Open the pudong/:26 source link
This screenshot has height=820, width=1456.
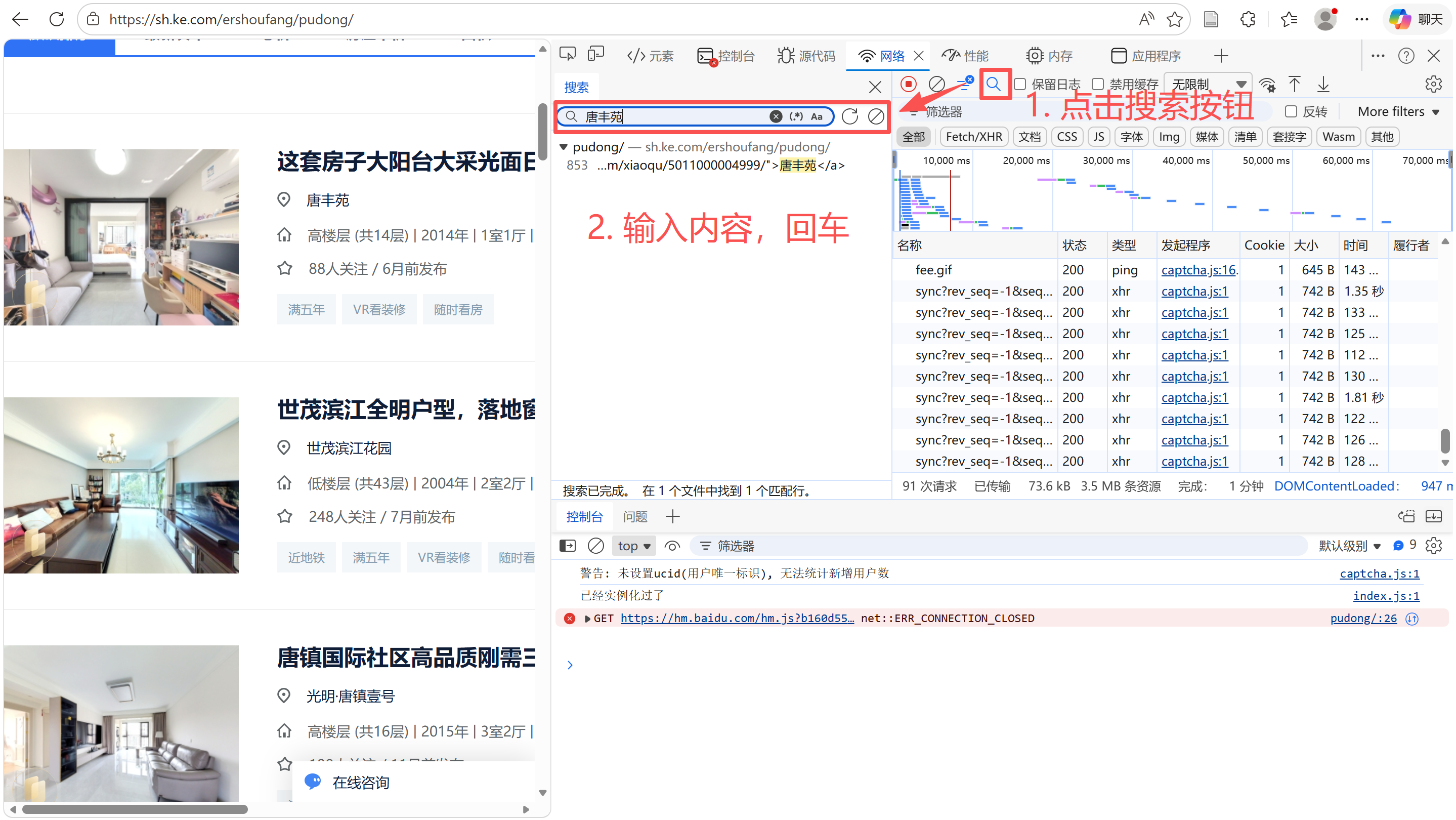pyautogui.click(x=1363, y=618)
